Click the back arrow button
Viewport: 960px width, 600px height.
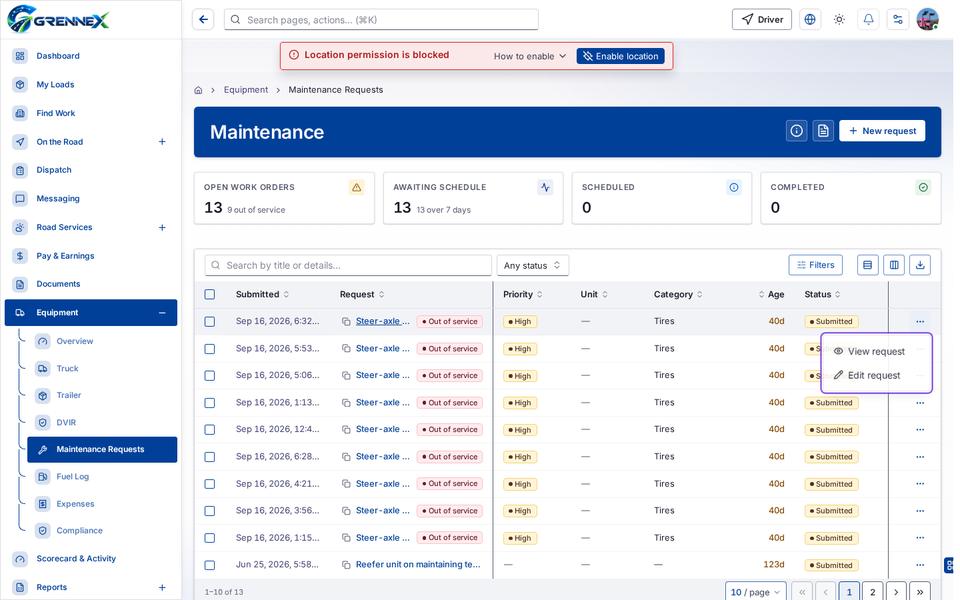click(x=203, y=20)
